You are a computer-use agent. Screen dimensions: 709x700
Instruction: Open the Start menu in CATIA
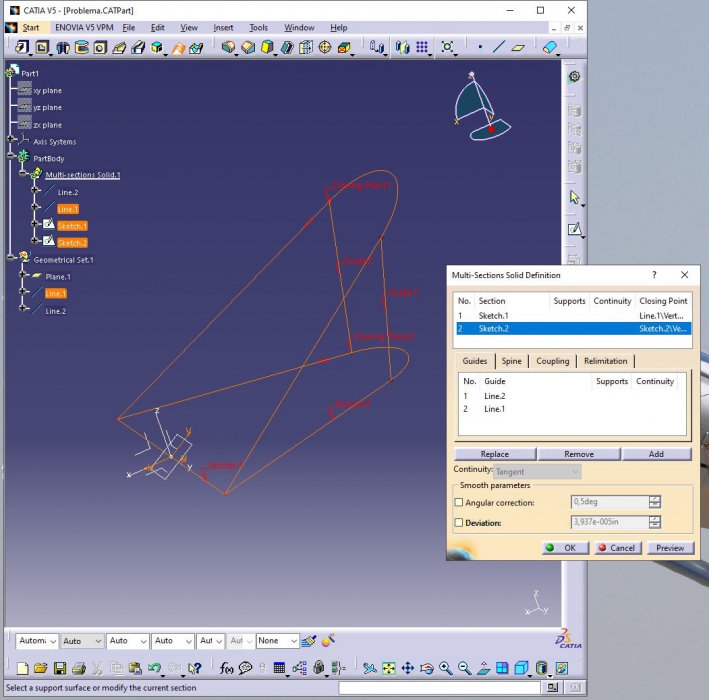[x=31, y=28]
